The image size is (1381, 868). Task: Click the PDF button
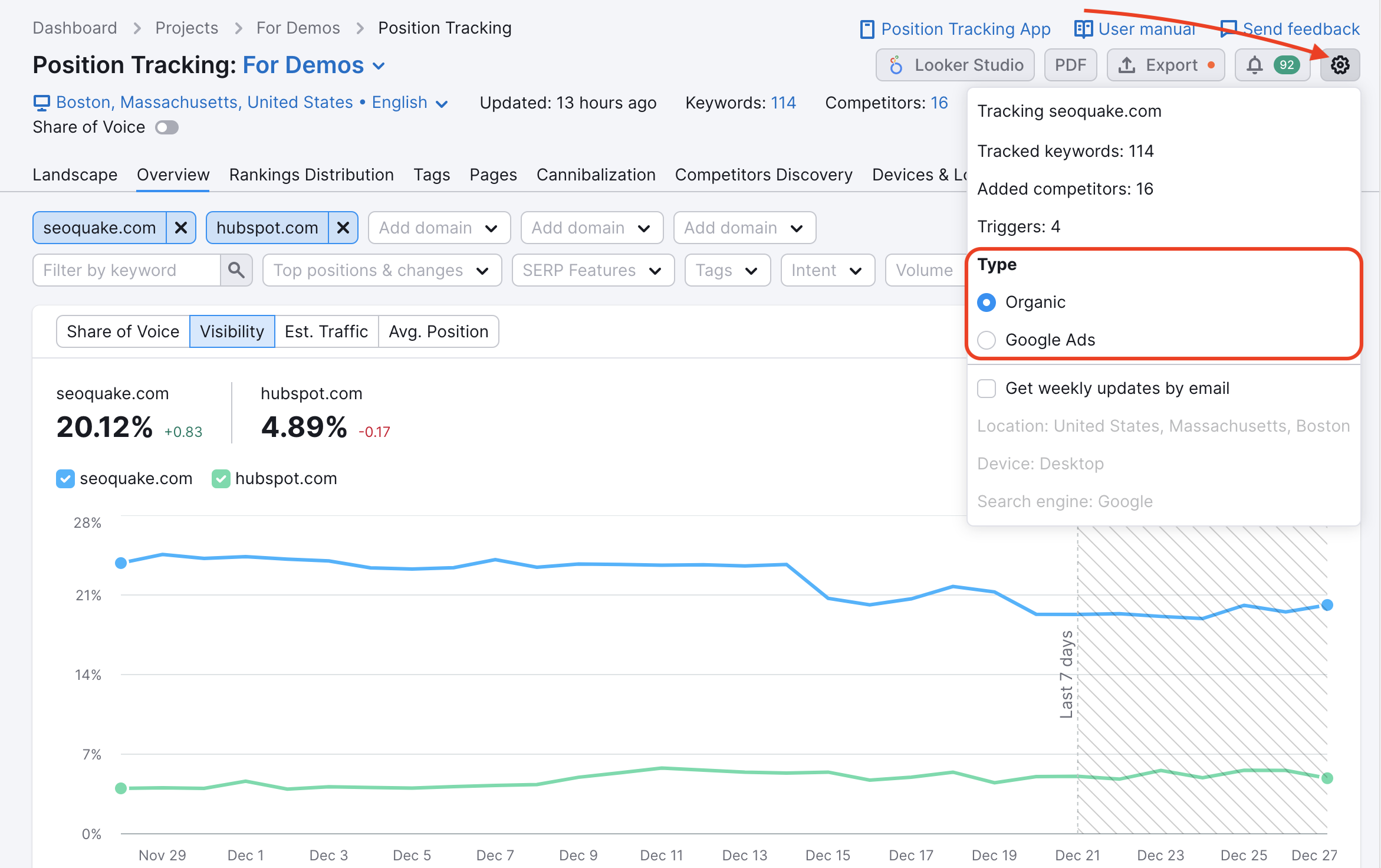1070,65
